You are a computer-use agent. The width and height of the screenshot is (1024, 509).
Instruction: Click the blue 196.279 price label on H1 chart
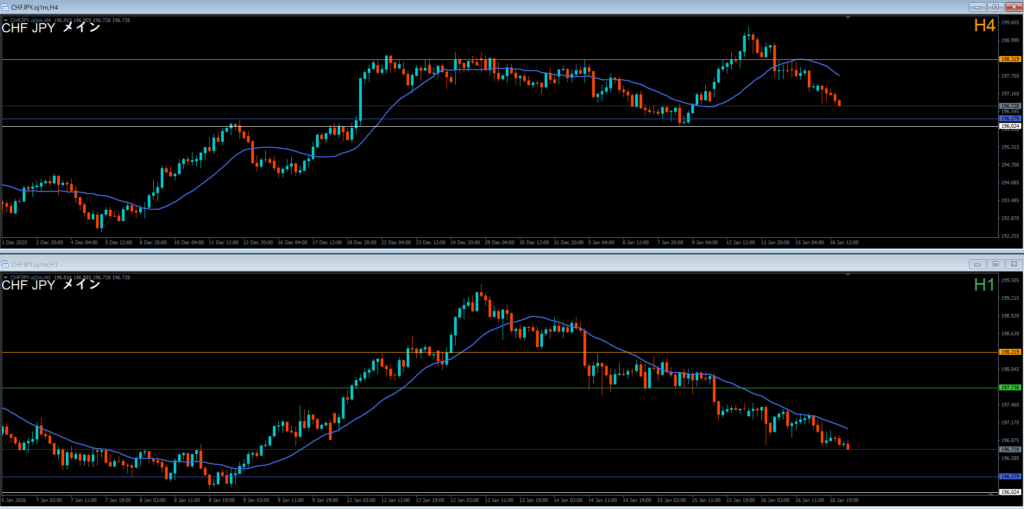pyautogui.click(x=1009, y=476)
